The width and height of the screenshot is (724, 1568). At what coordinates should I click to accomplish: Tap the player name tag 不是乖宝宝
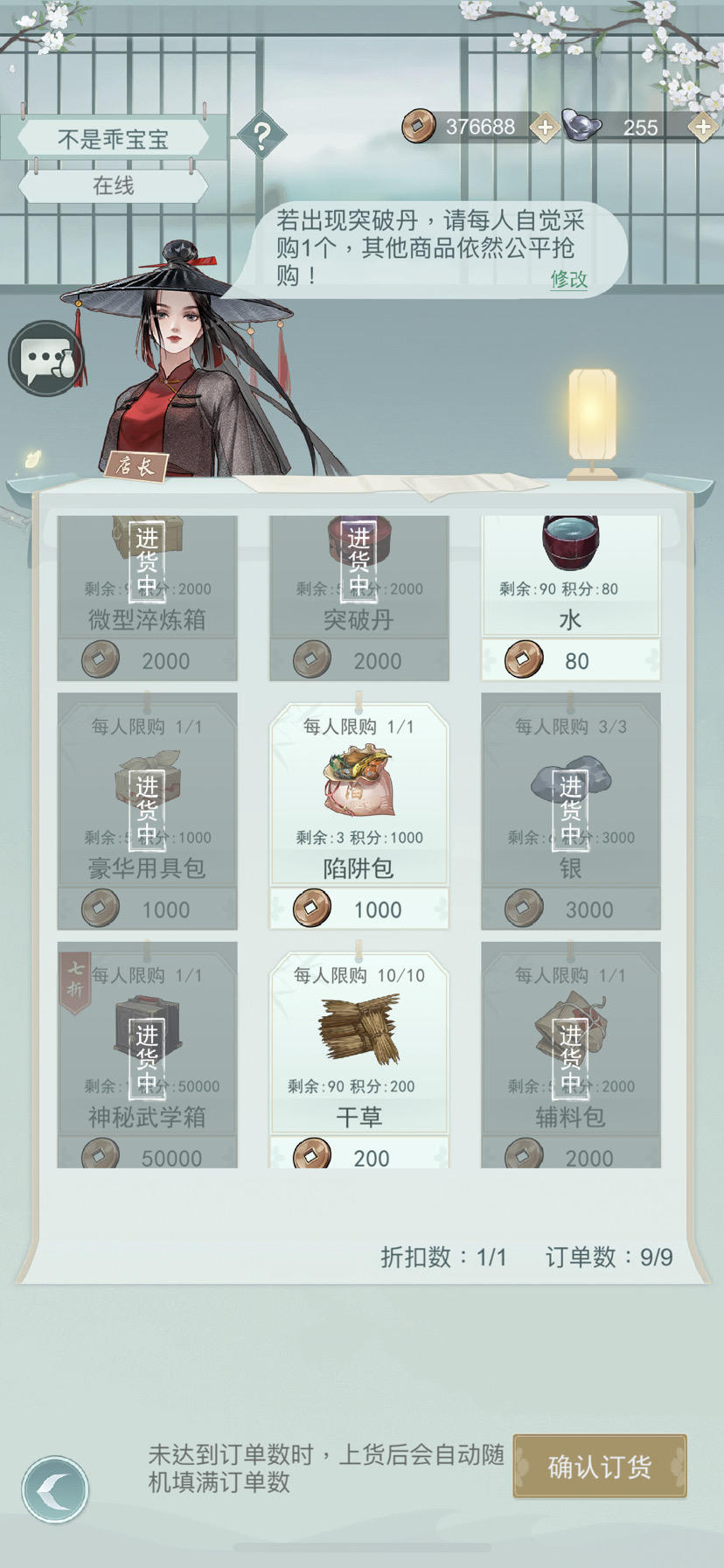(113, 139)
